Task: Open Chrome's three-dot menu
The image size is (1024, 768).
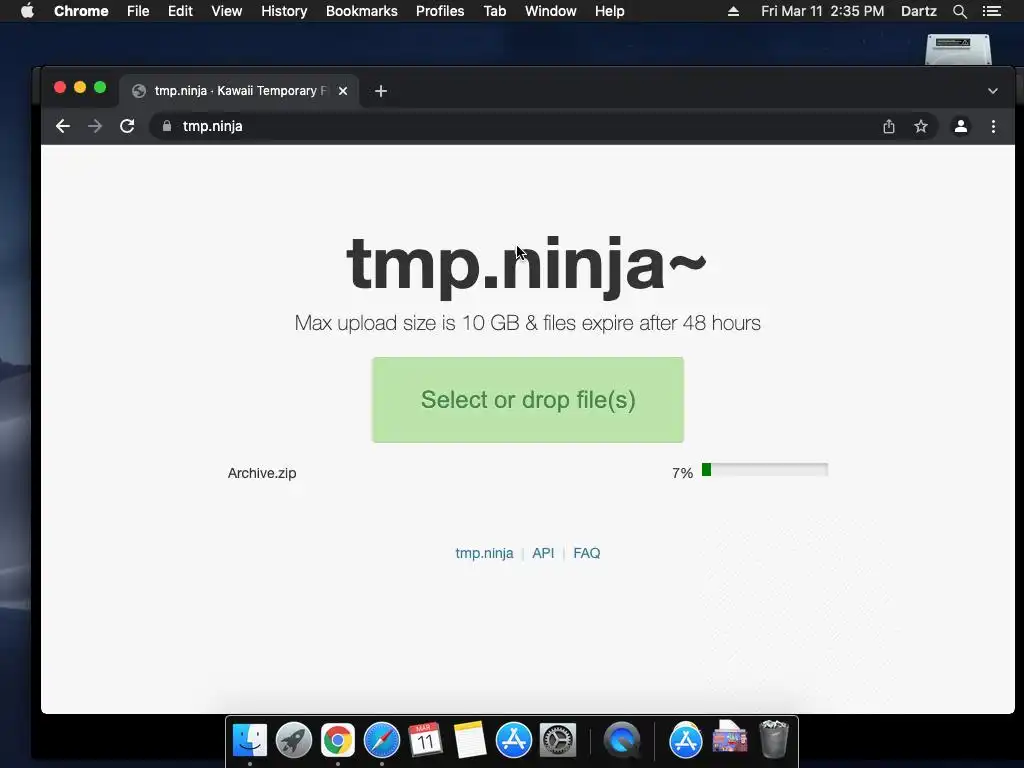Action: [993, 126]
